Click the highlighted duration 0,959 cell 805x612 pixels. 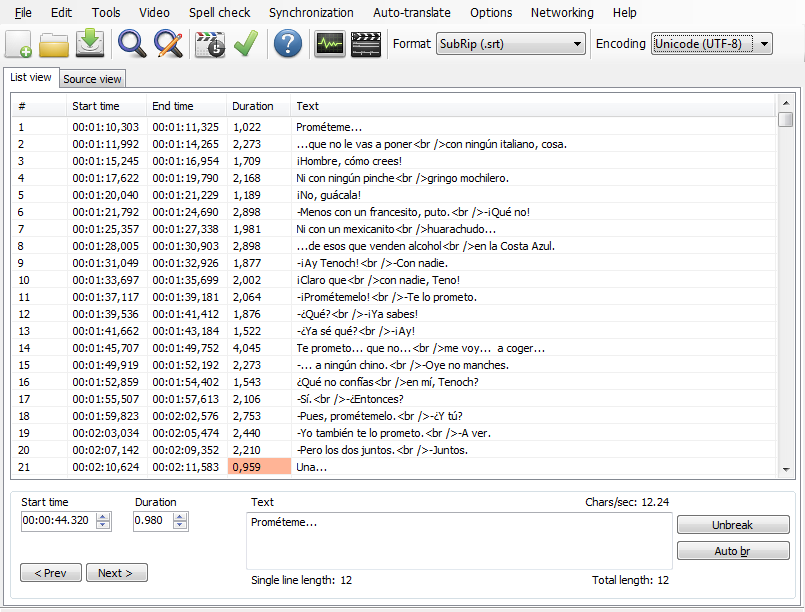coord(259,467)
